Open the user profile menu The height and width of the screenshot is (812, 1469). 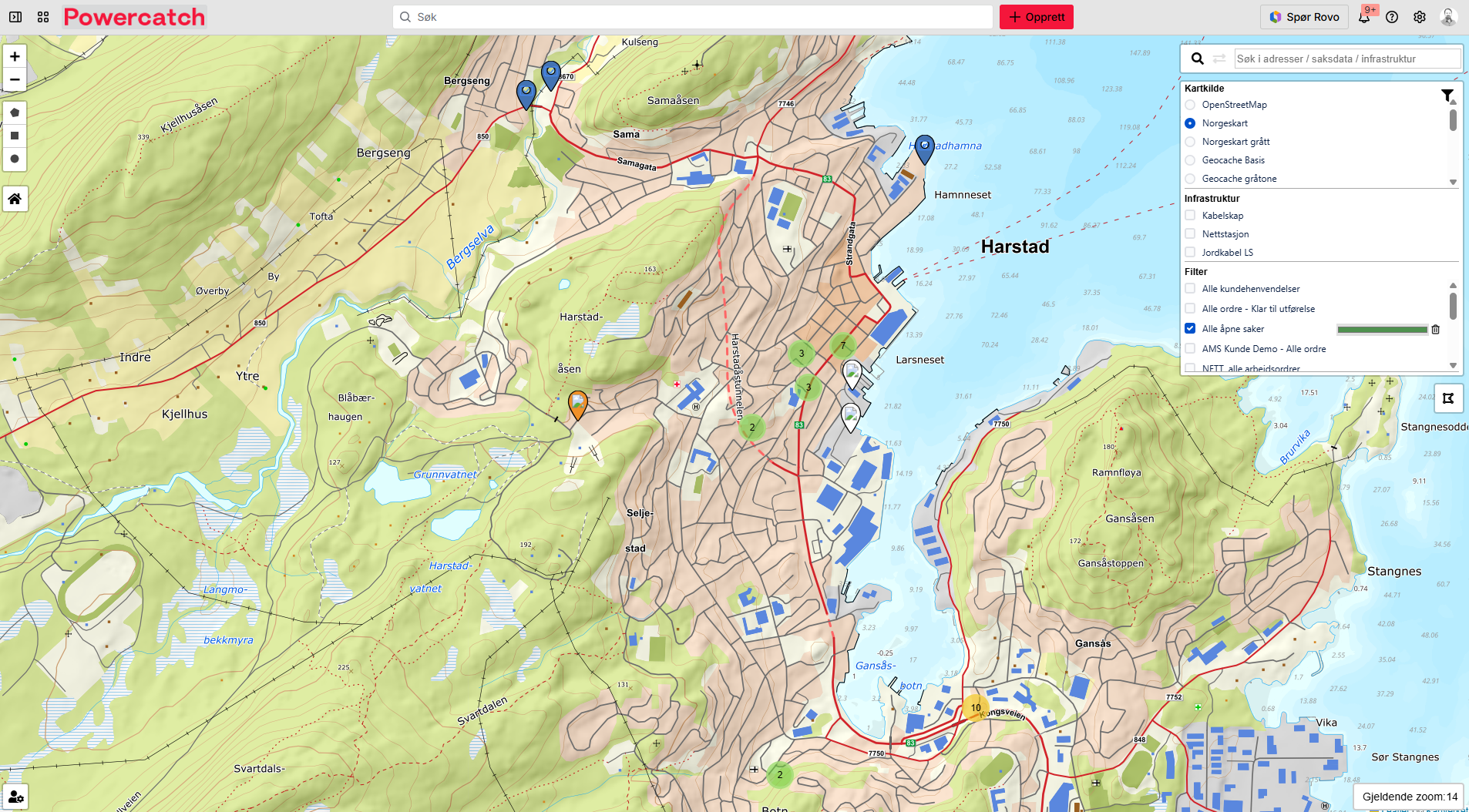coord(1448,17)
